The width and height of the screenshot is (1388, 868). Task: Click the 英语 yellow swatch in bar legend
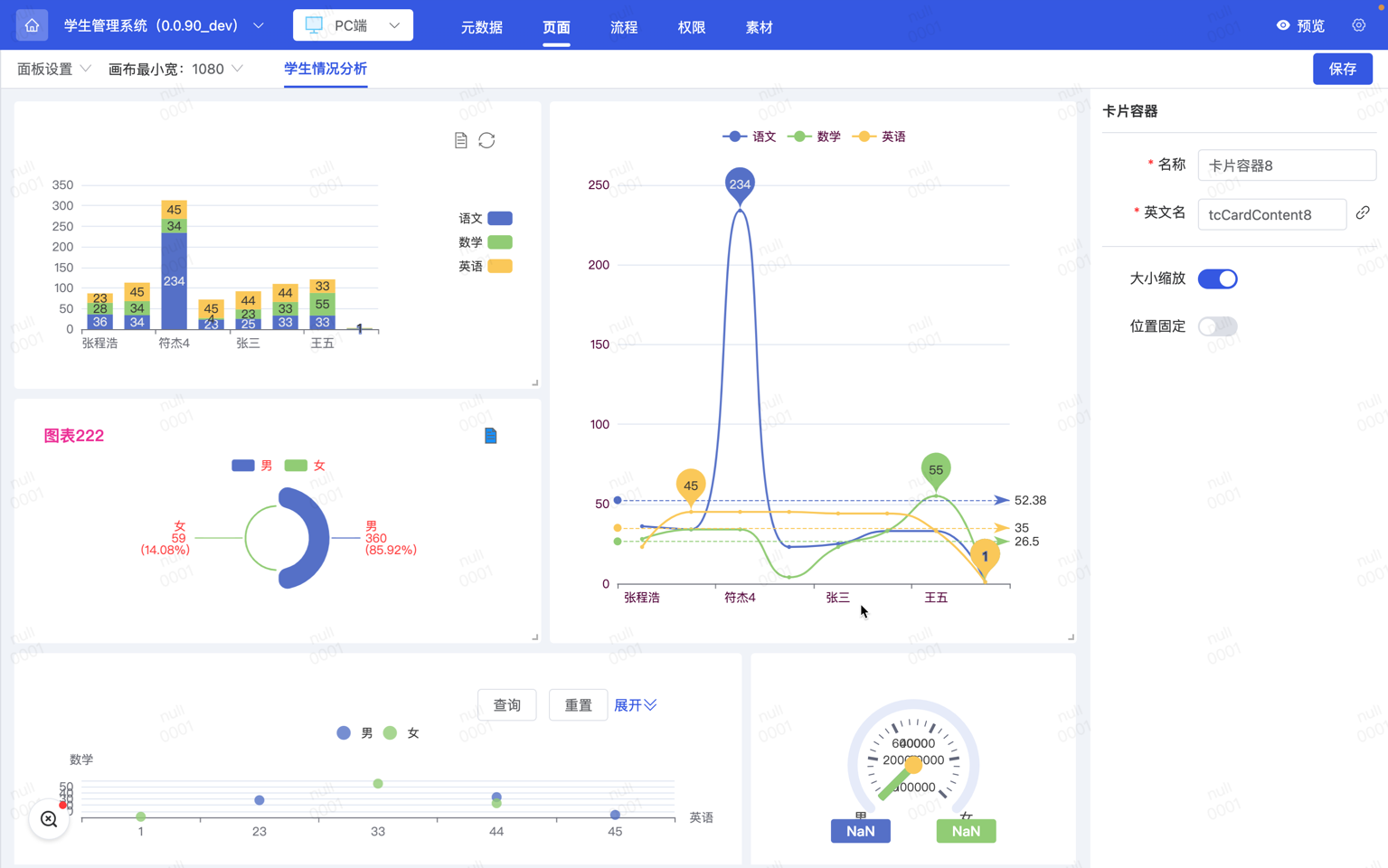(500, 266)
